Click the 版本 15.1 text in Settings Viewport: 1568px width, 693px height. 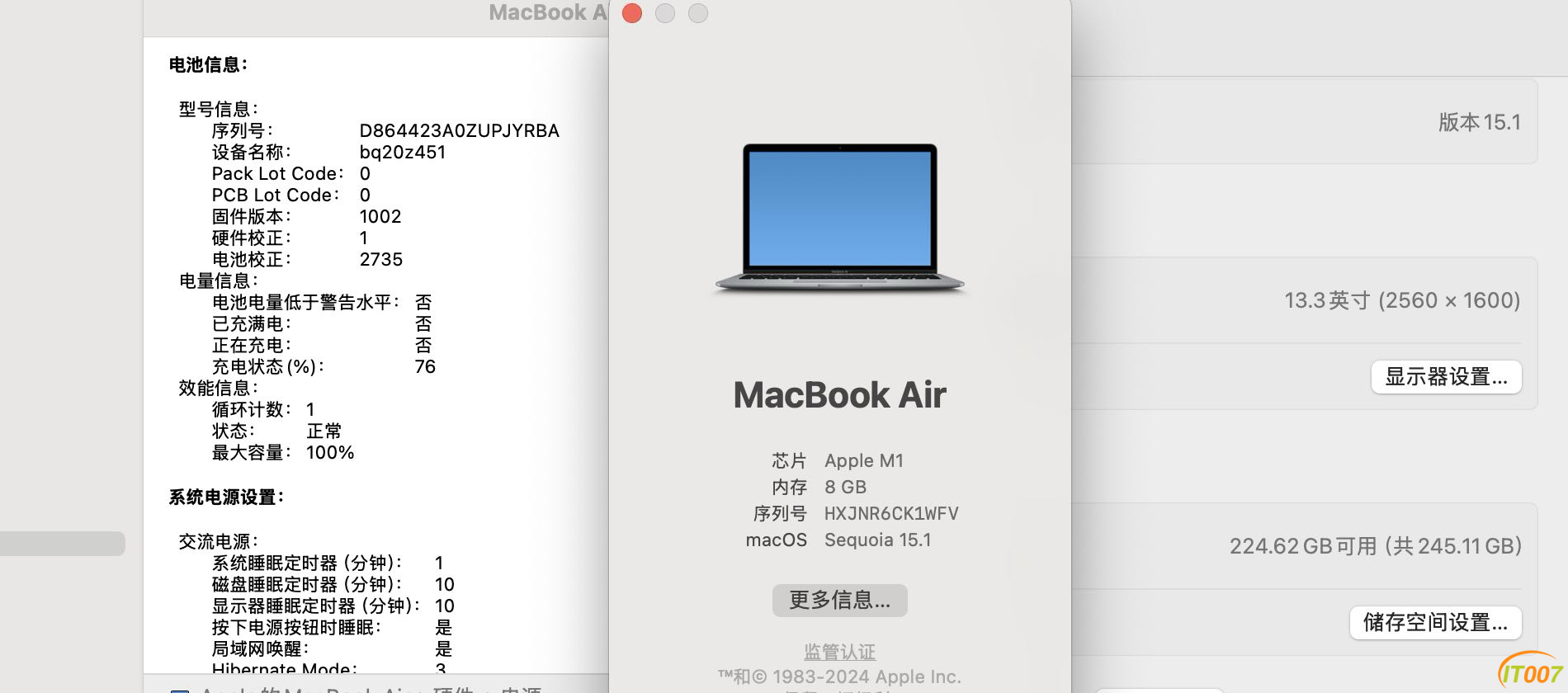[1479, 122]
